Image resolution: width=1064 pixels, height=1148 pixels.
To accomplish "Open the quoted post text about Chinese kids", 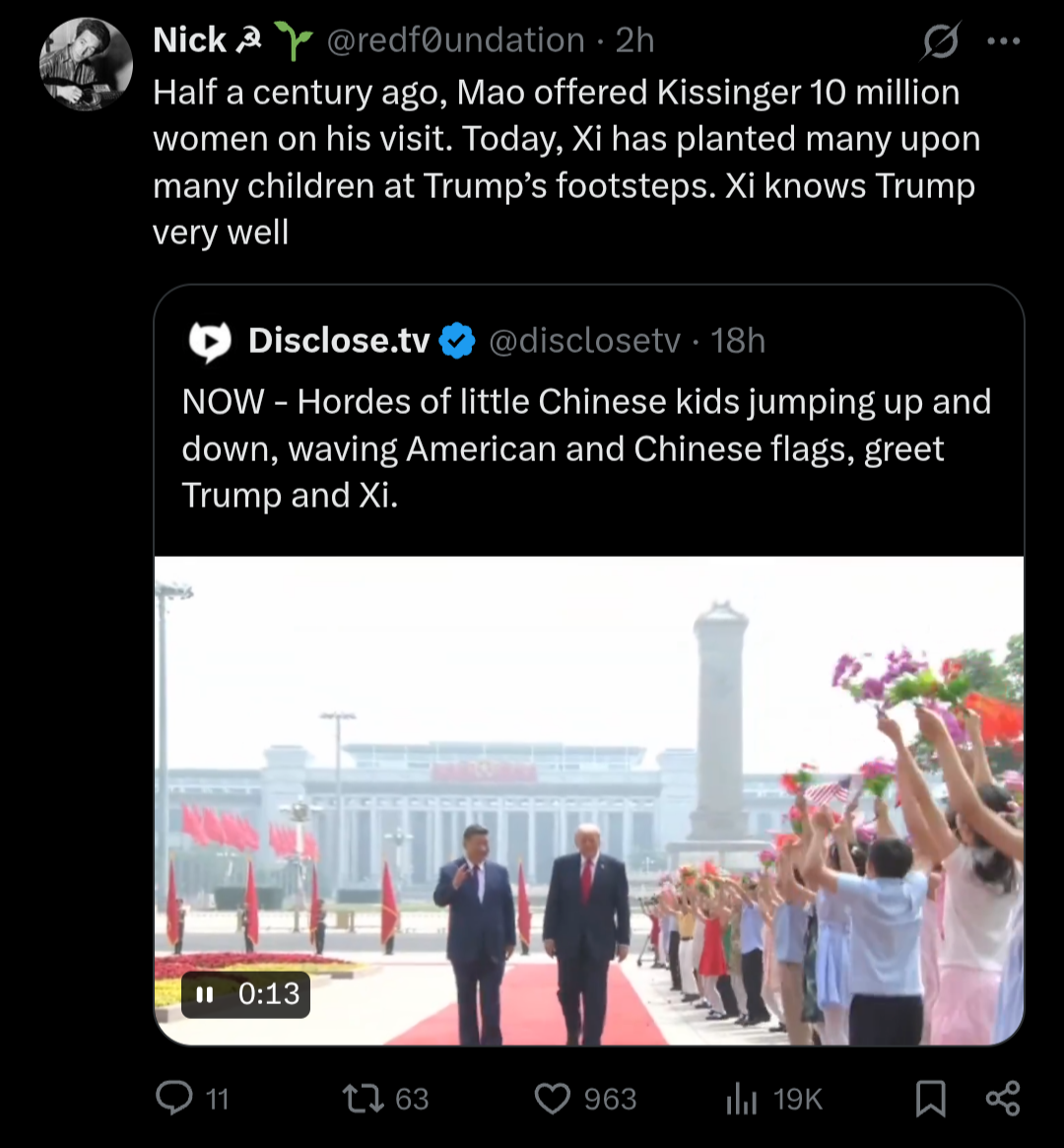I will (x=586, y=448).
